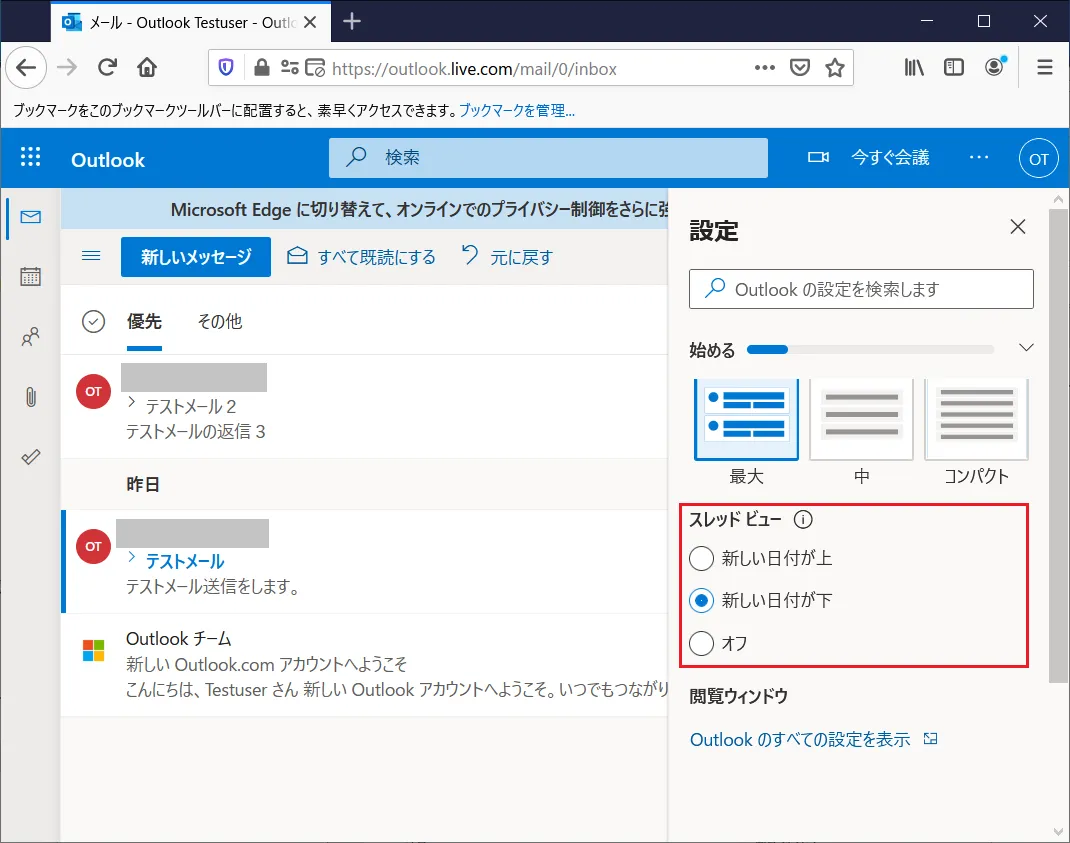Viewport: 1070px width, 843px height.
Task: Reload the page with the refresh icon
Action: pyautogui.click(x=107, y=68)
